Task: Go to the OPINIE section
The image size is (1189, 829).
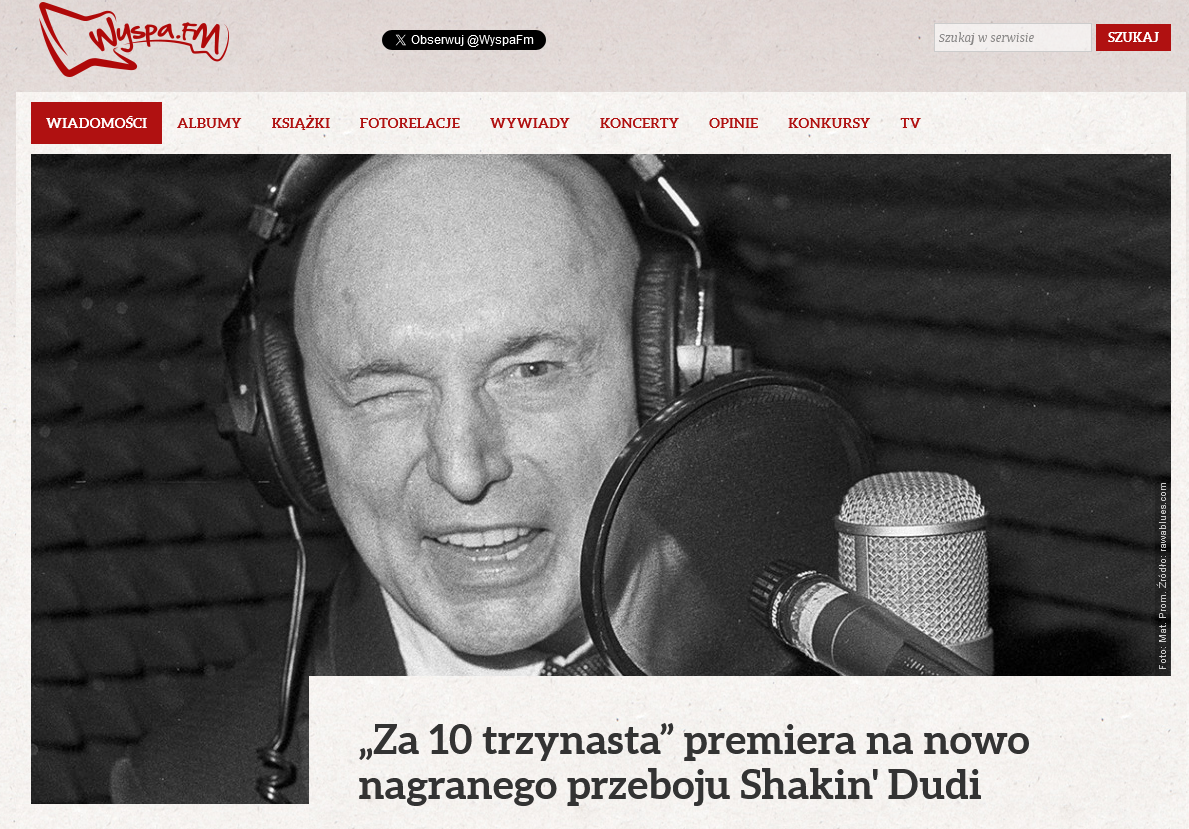Action: 733,123
